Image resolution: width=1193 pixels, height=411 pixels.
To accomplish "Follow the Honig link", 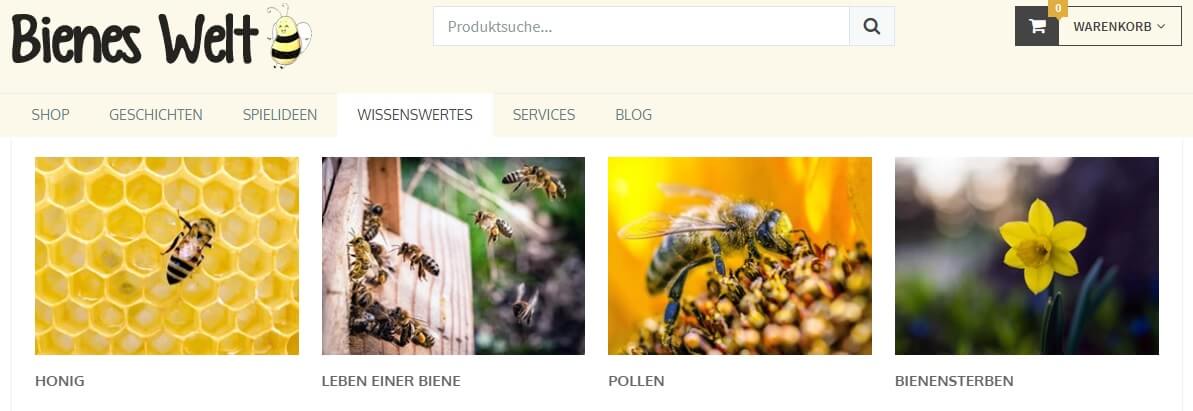I will pos(60,381).
